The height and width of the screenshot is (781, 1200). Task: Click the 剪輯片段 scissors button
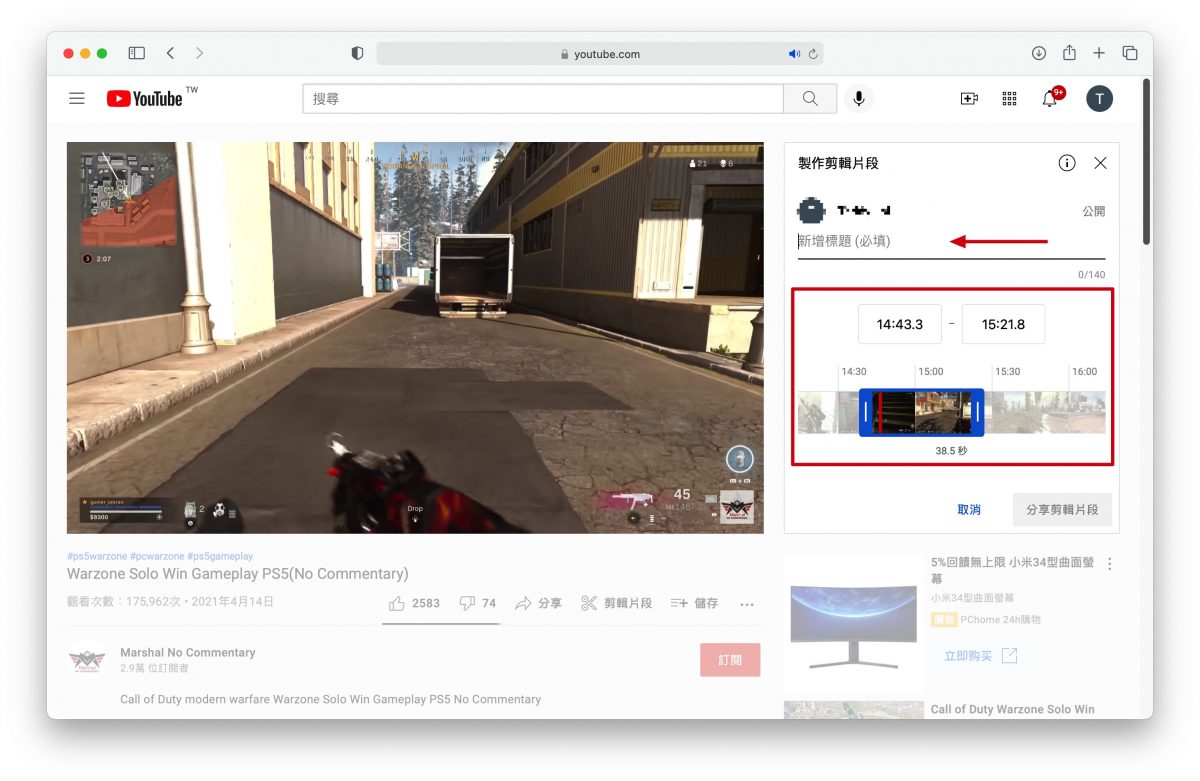pos(616,603)
